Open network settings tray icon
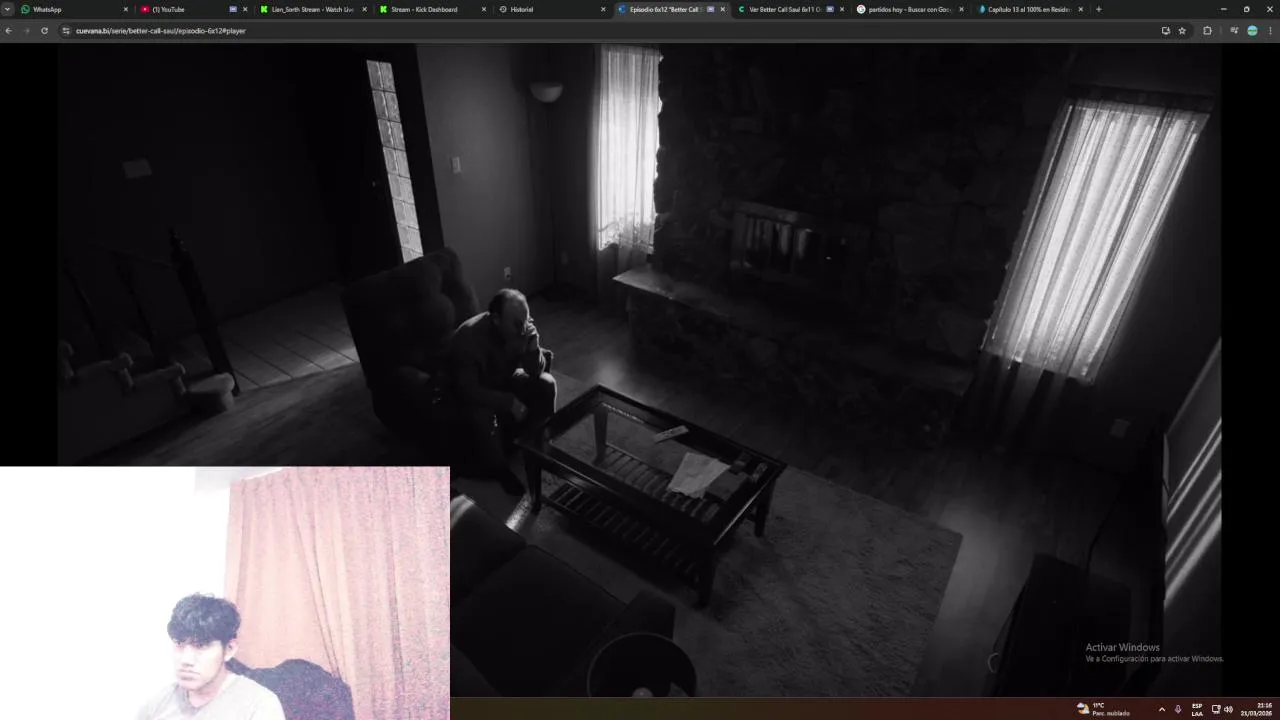The image size is (1280, 720). [1216, 709]
